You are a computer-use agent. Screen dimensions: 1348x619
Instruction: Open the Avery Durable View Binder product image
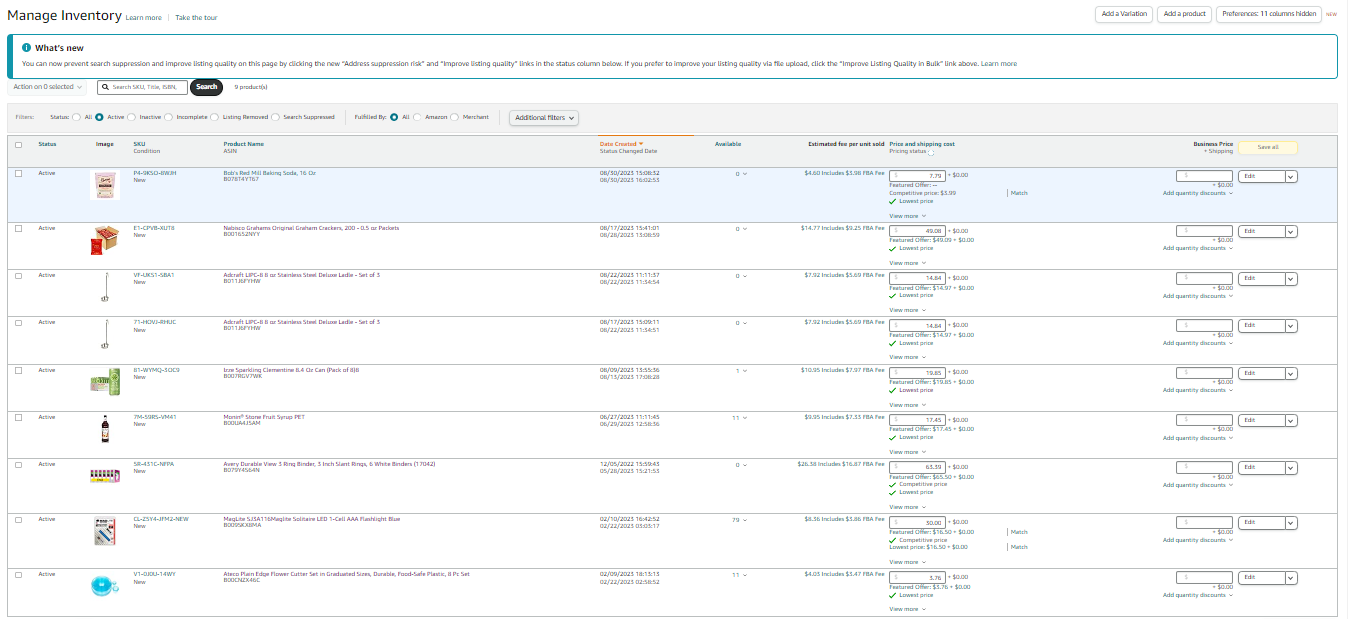coord(105,474)
